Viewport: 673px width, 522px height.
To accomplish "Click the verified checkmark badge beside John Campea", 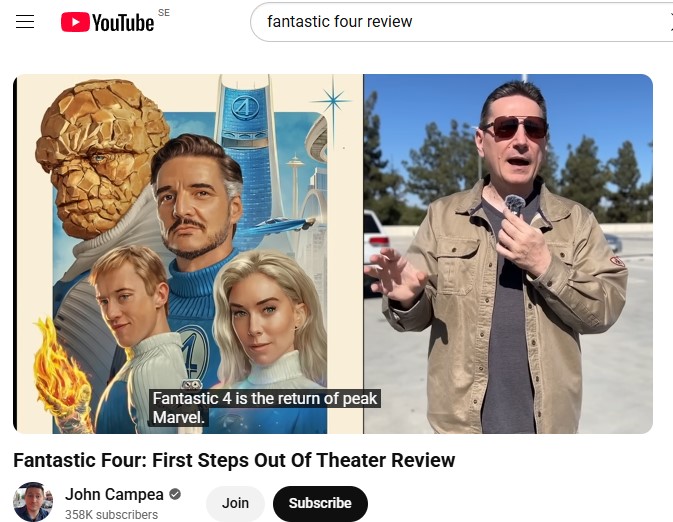I will 175,495.
